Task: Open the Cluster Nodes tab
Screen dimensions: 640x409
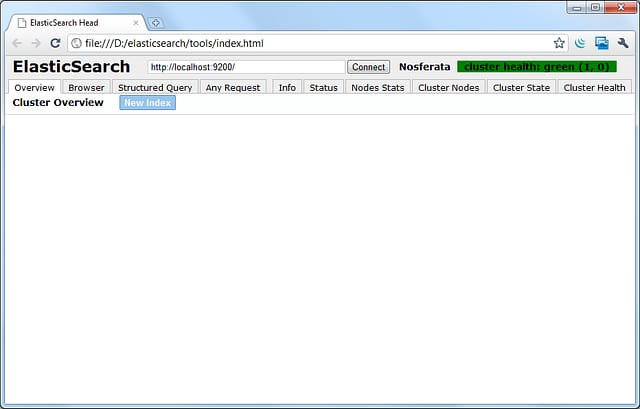Action: pos(449,87)
